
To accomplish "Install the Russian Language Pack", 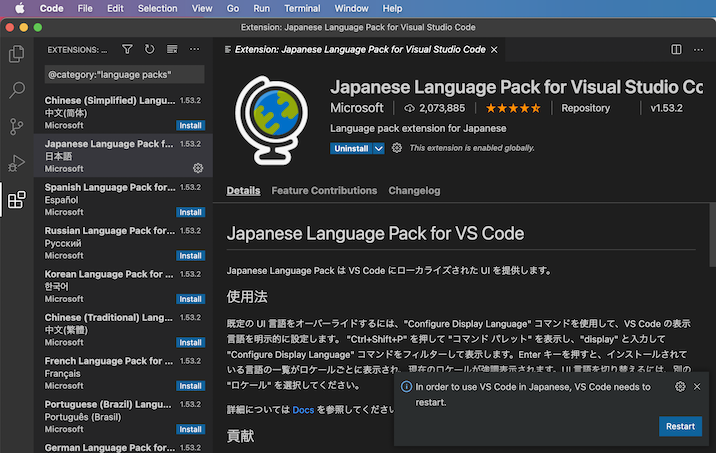I will click(x=190, y=256).
